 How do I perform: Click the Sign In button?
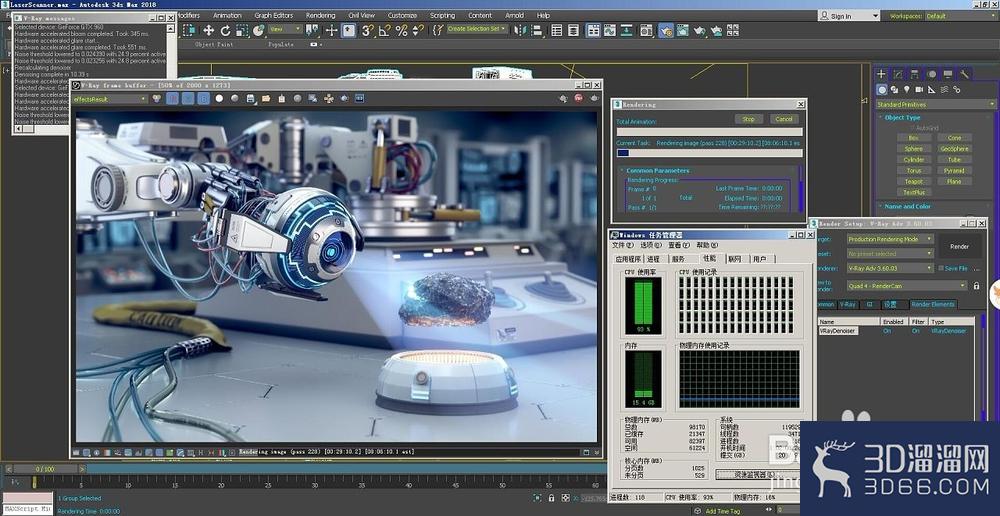[849, 16]
